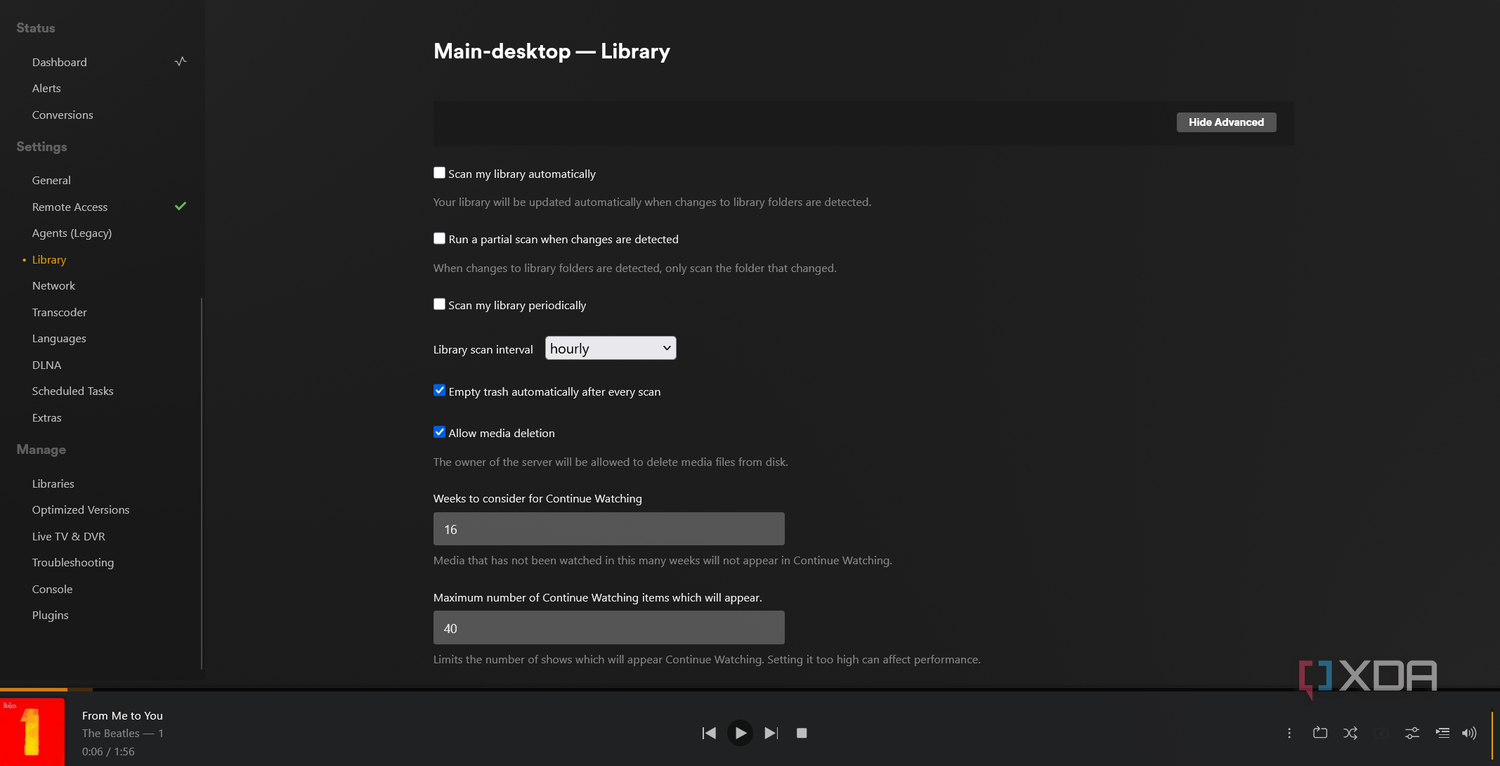Open Network settings page
The width and height of the screenshot is (1500, 766).
[x=54, y=286]
